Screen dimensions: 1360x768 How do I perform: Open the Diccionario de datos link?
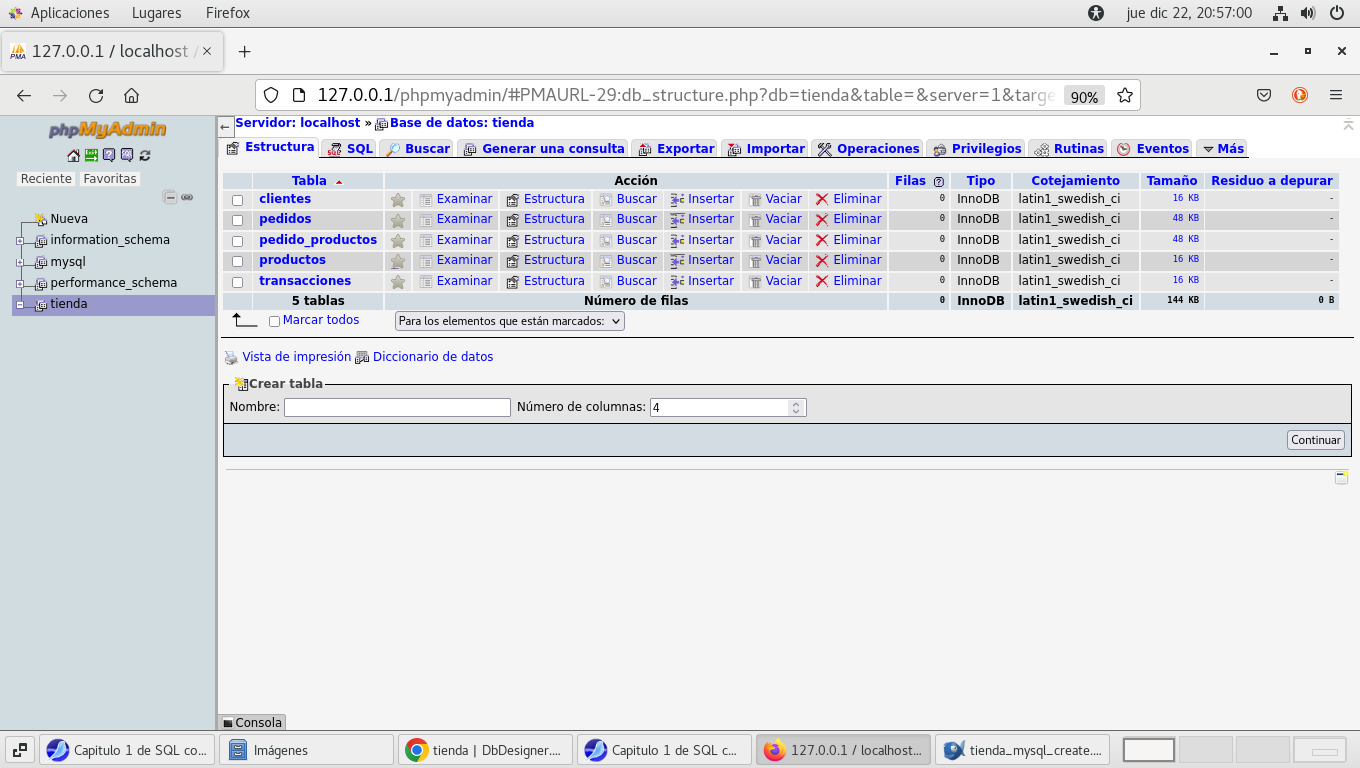432,357
